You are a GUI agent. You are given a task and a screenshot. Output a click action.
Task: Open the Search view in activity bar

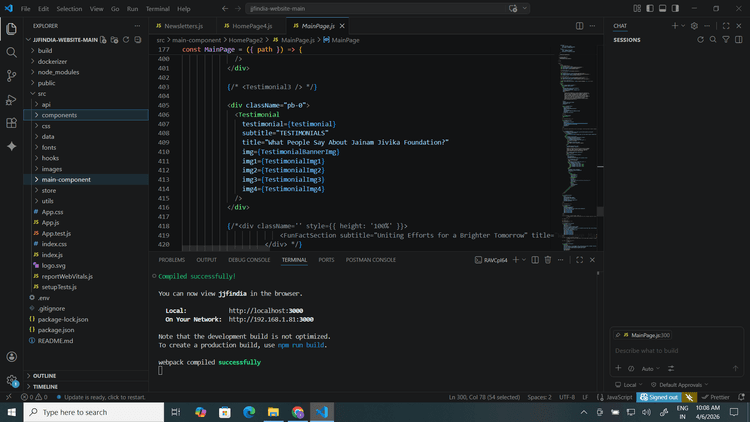[11, 52]
